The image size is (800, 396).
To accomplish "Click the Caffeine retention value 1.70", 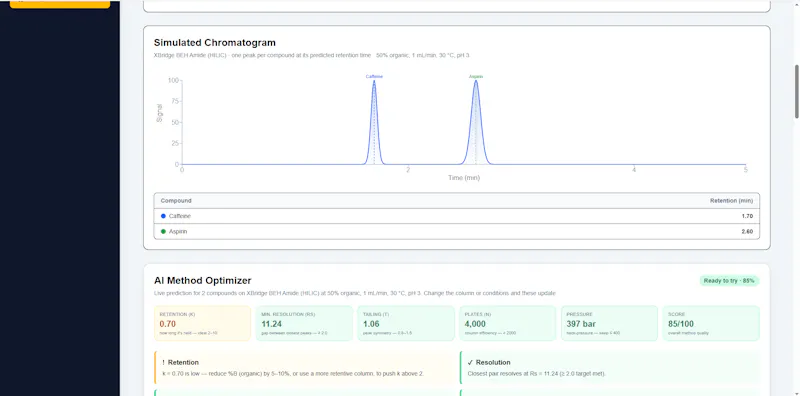I will 747,216.
